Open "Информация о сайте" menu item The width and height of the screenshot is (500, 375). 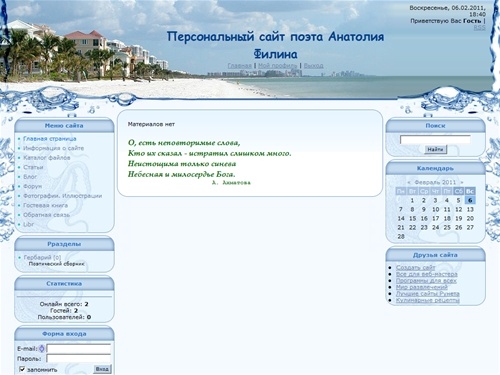53,148
